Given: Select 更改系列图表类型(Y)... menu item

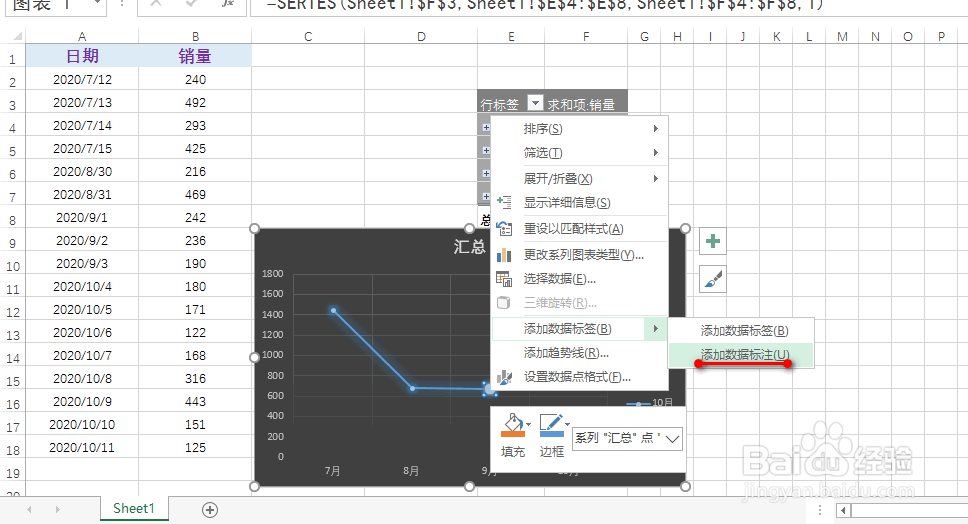Looking at the screenshot, I should [x=579, y=254].
